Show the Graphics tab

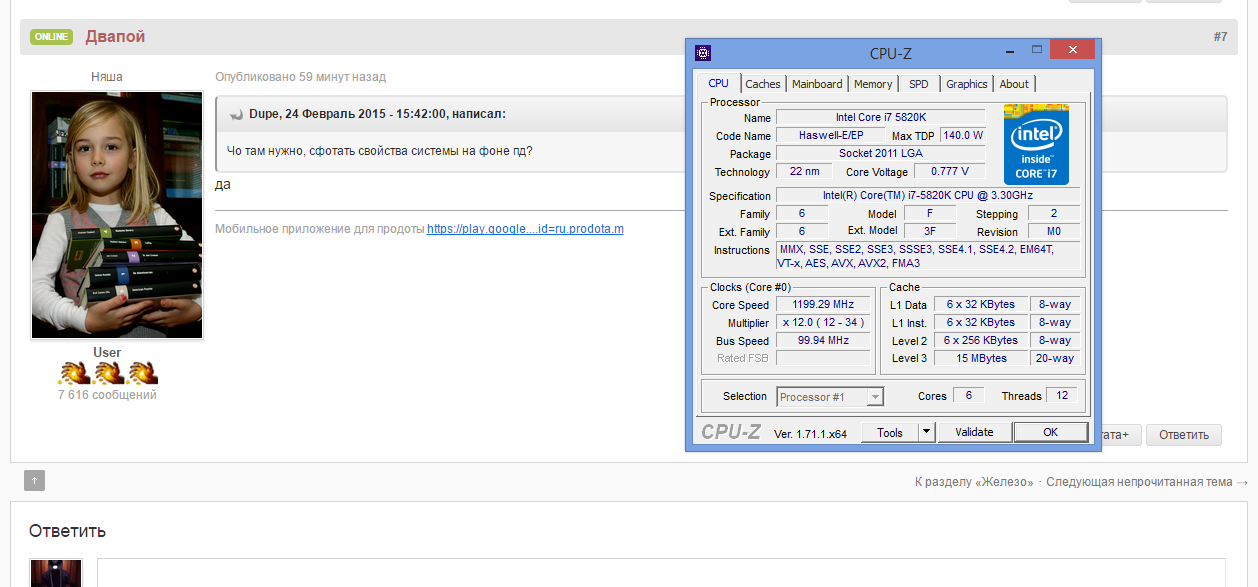(966, 84)
